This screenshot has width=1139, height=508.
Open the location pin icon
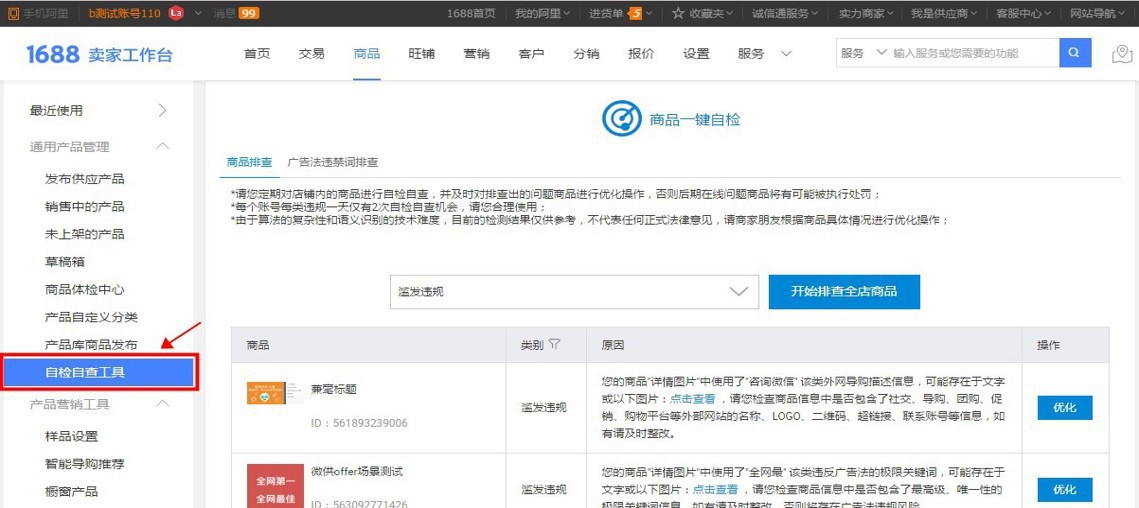point(1122,54)
